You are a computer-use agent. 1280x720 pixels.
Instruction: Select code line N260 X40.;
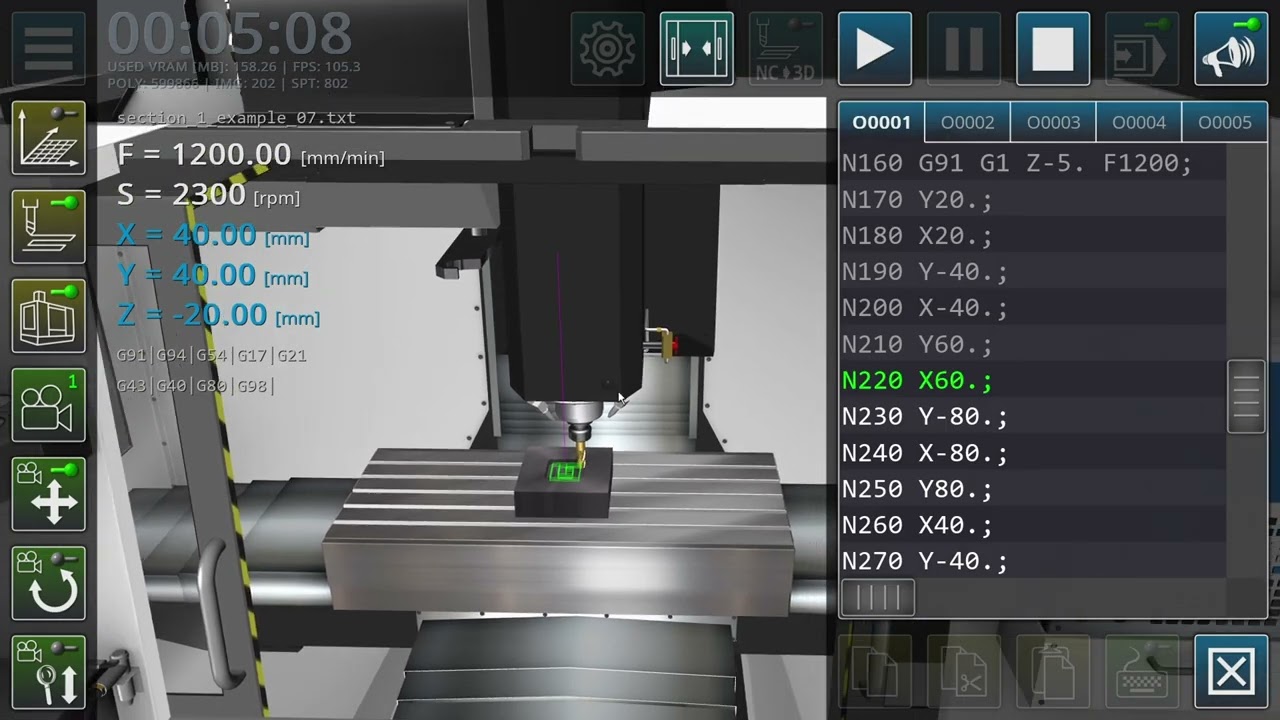click(1032, 525)
